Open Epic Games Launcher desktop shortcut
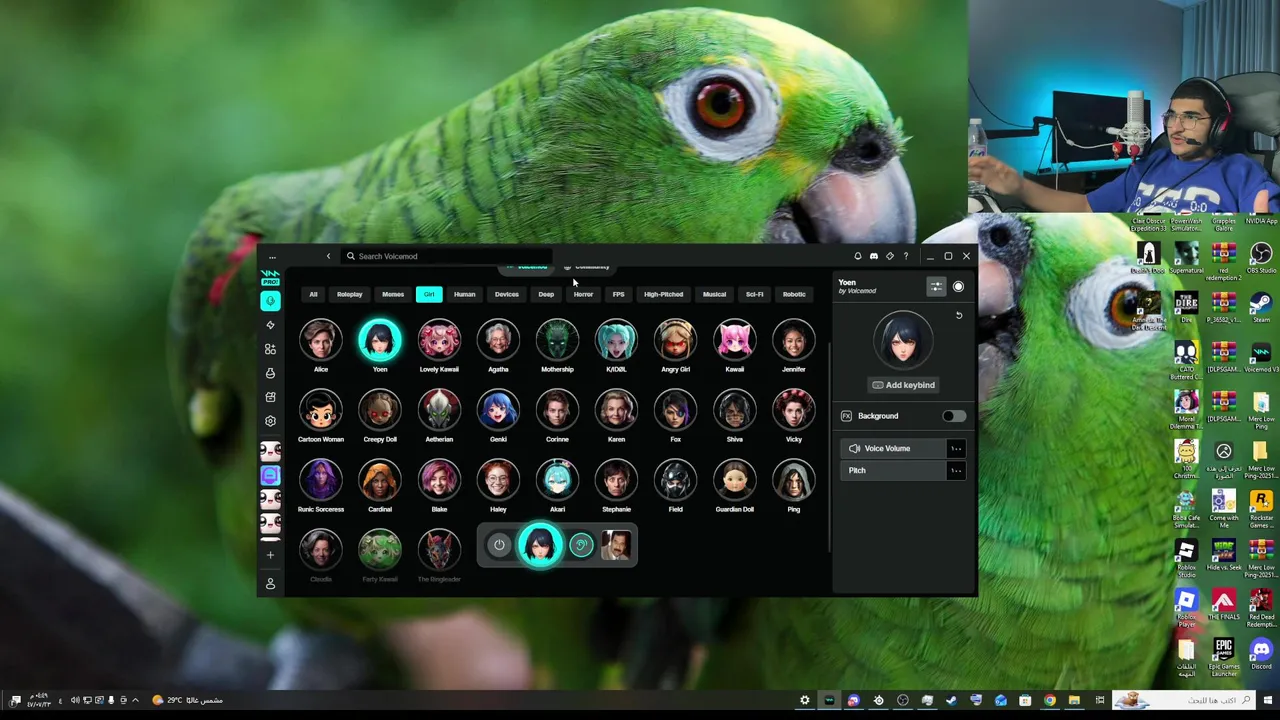1280x720 pixels. [x=1223, y=657]
